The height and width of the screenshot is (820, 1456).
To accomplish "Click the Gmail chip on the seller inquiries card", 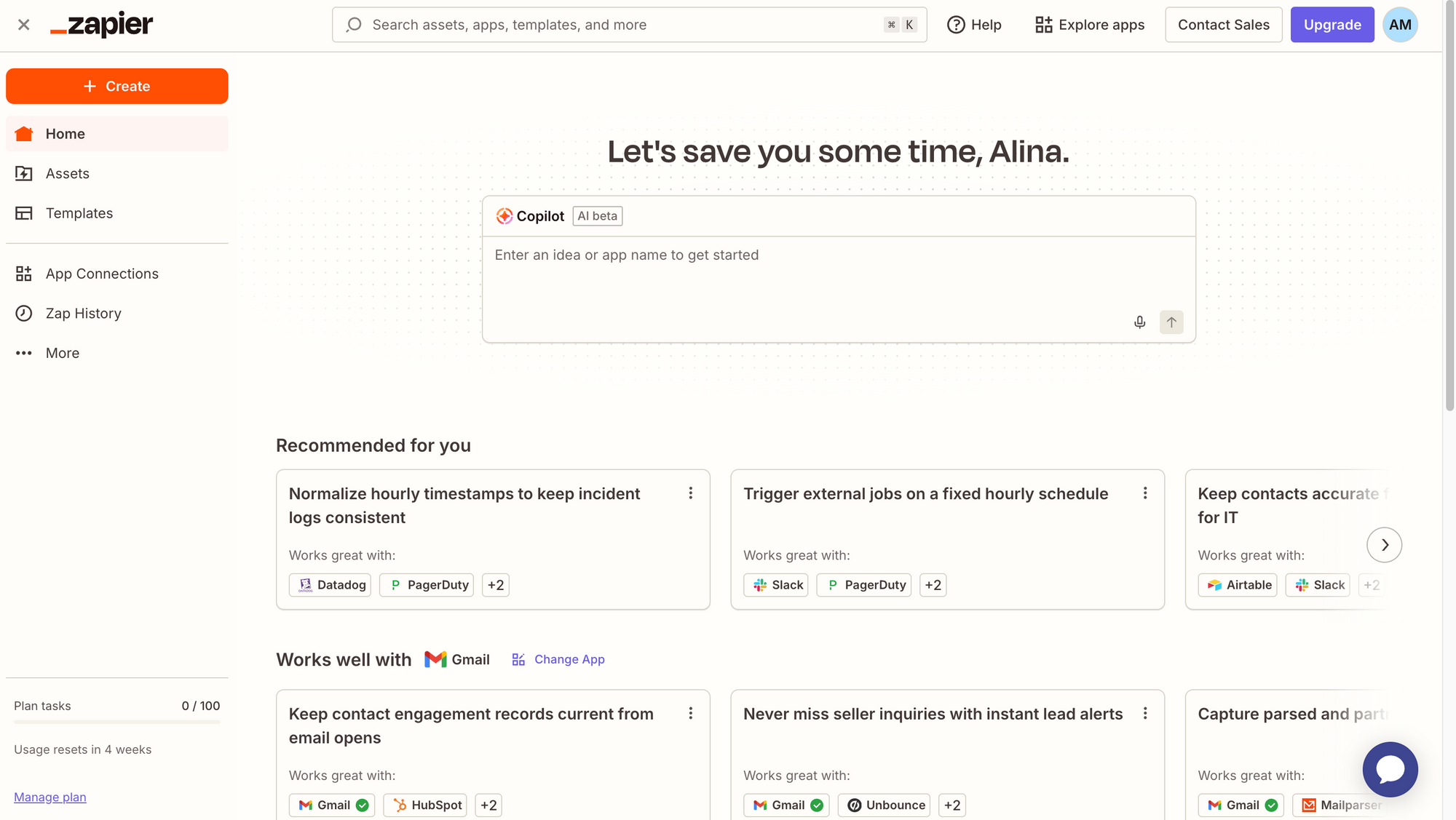I will coord(786,805).
